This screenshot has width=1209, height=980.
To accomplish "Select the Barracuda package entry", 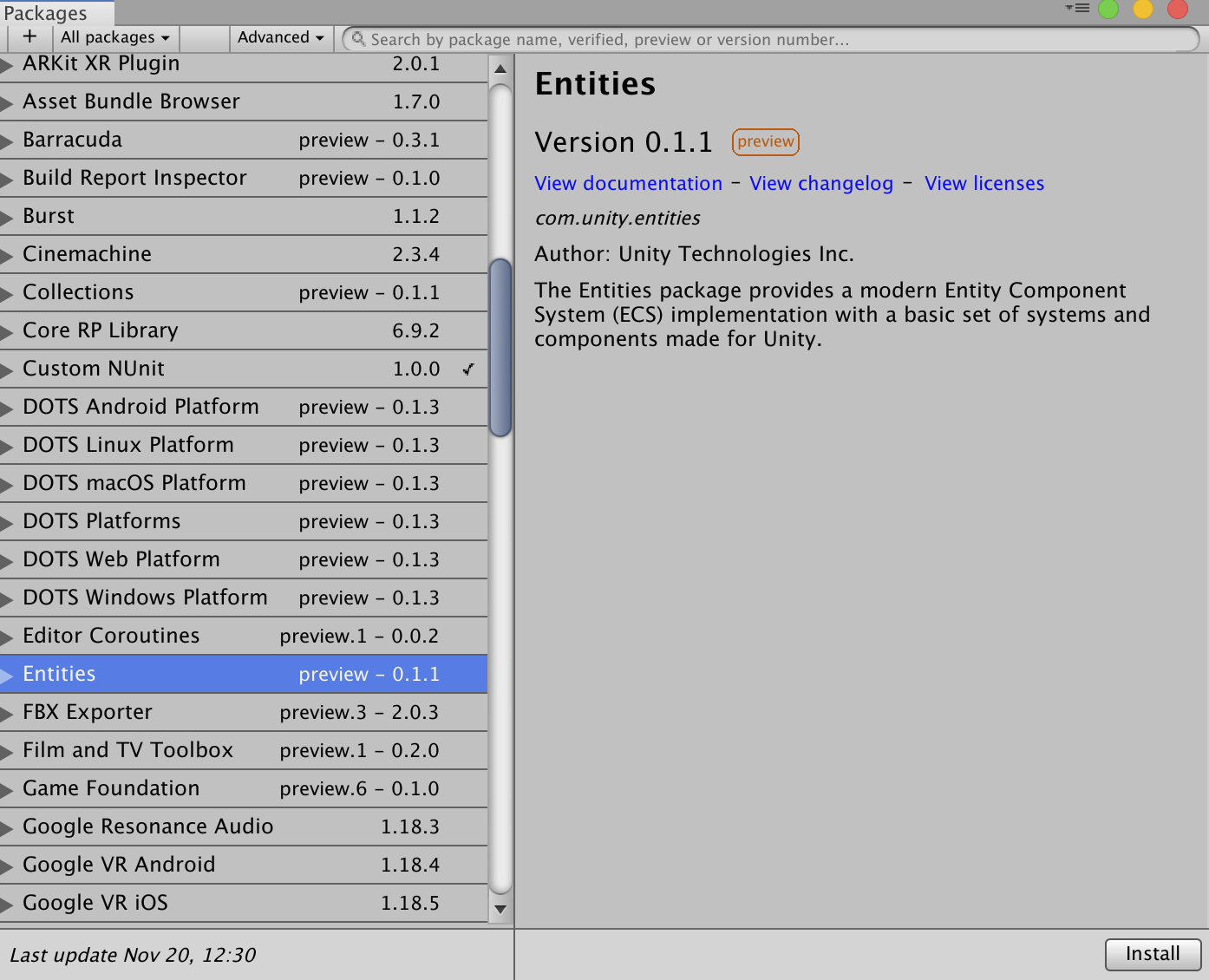I will 173,140.
